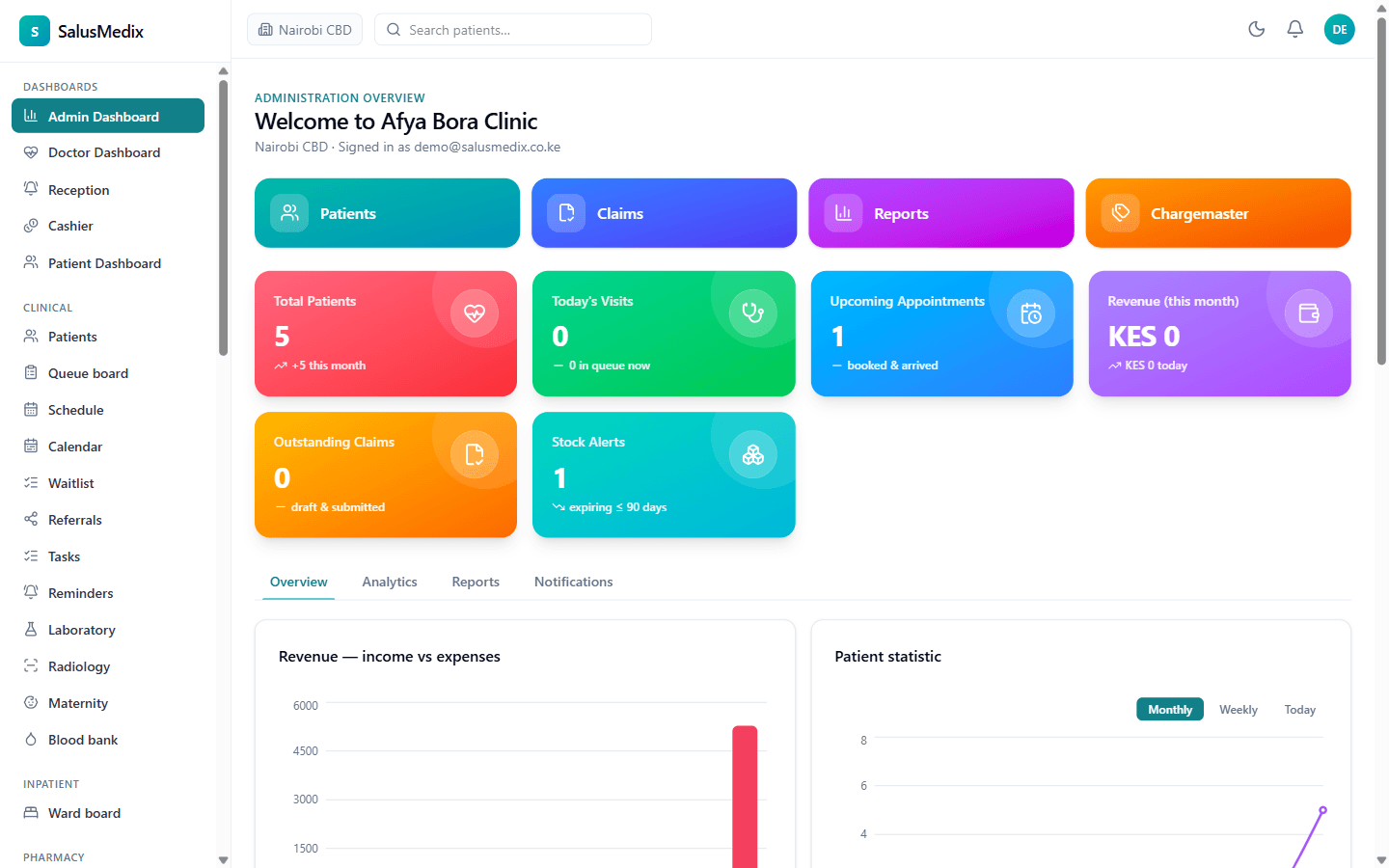Click the clinical Patients sidebar icon
This screenshot has width=1389, height=868.
coord(31,337)
